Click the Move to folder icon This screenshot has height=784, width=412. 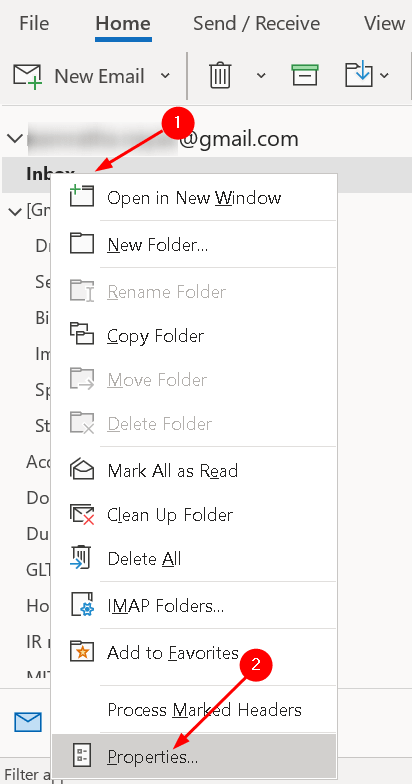[x=358, y=75]
